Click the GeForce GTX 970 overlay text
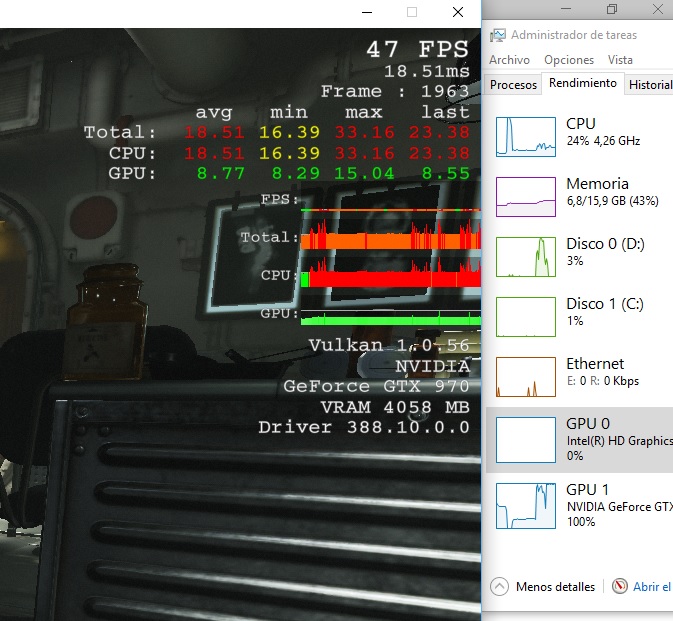Image resolution: width=673 pixels, height=621 pixels. pos(376,386)
